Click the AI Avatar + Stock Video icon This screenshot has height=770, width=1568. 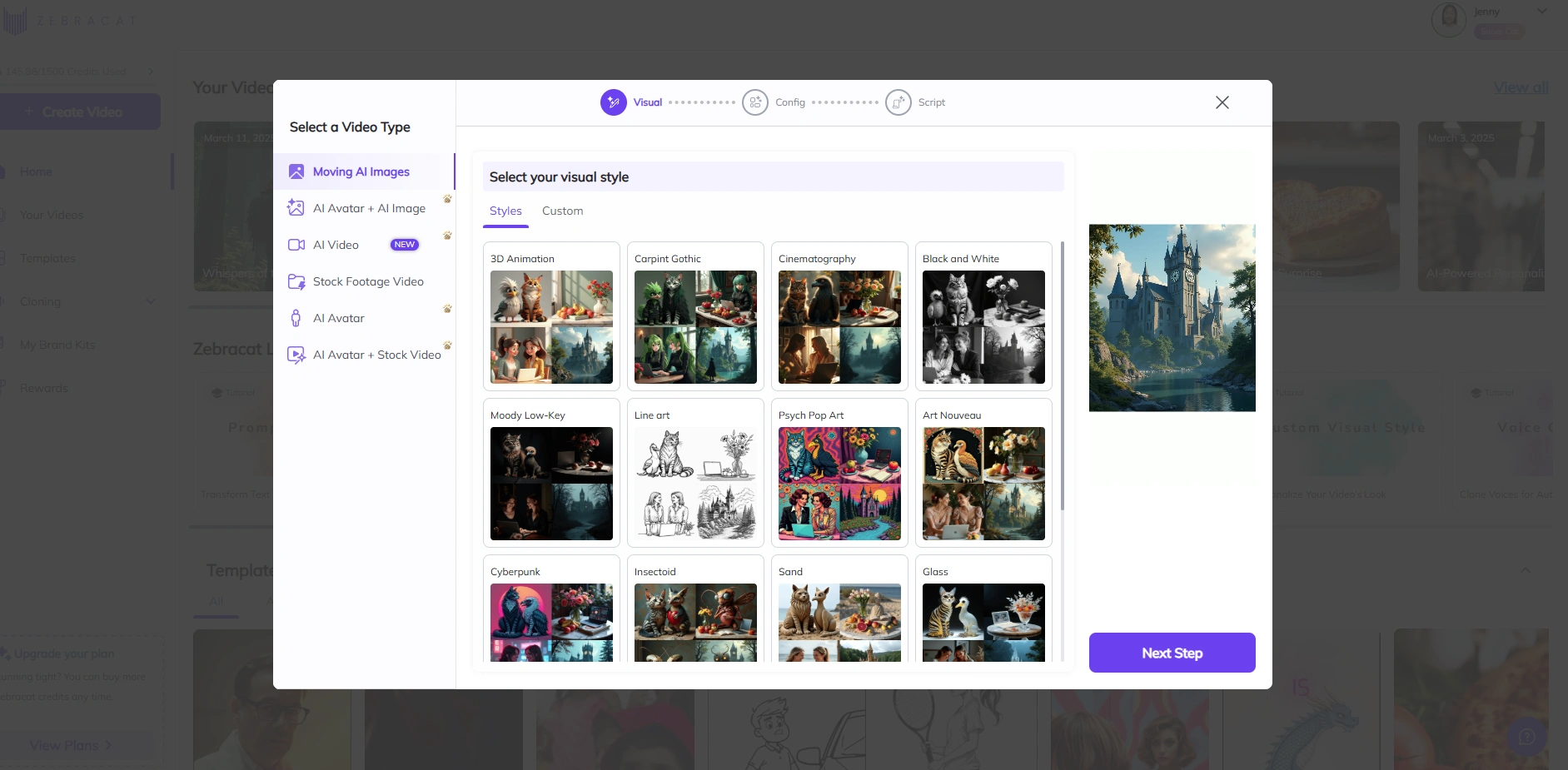tap(296, 355)
